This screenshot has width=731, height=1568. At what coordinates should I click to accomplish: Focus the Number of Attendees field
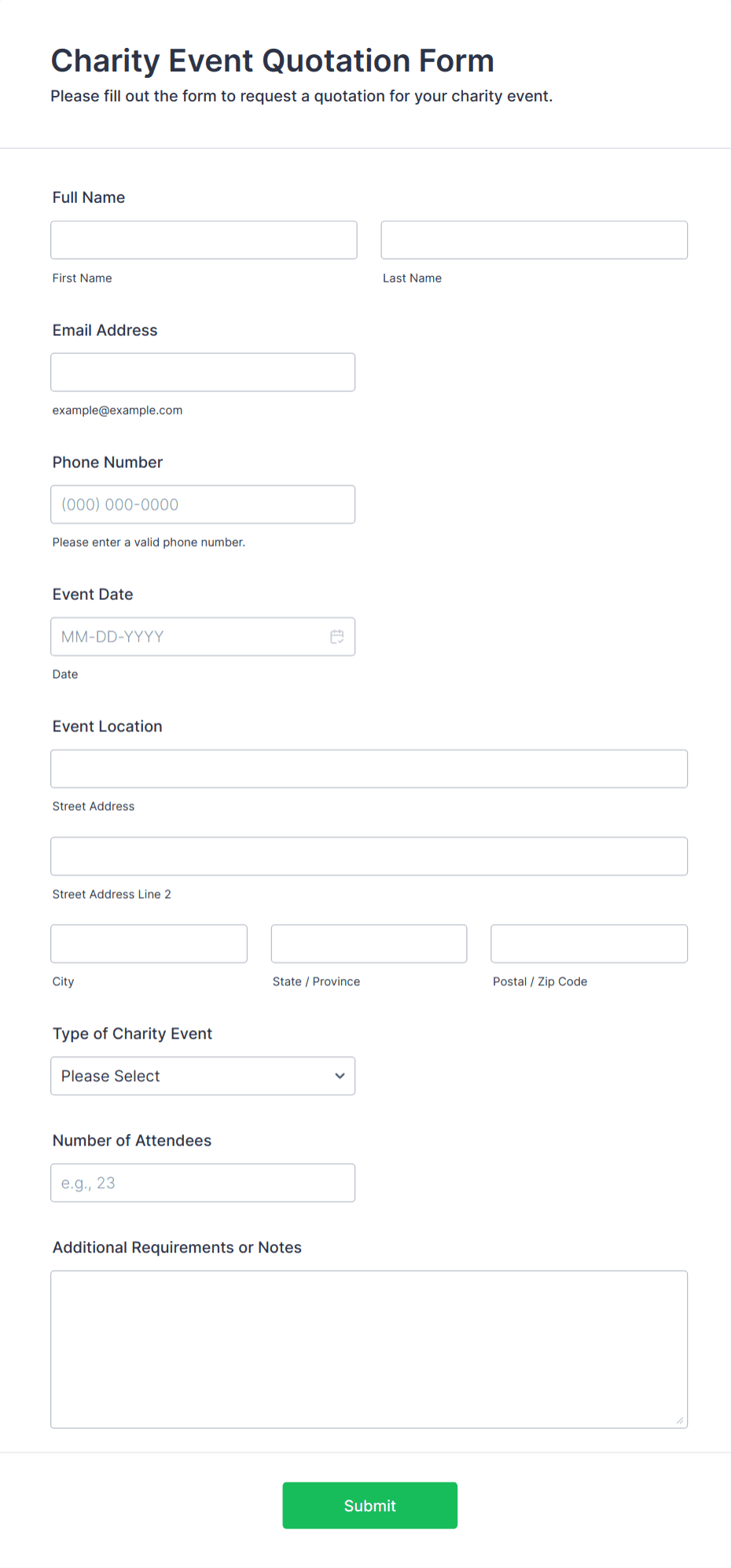[x=203, y=1183]
